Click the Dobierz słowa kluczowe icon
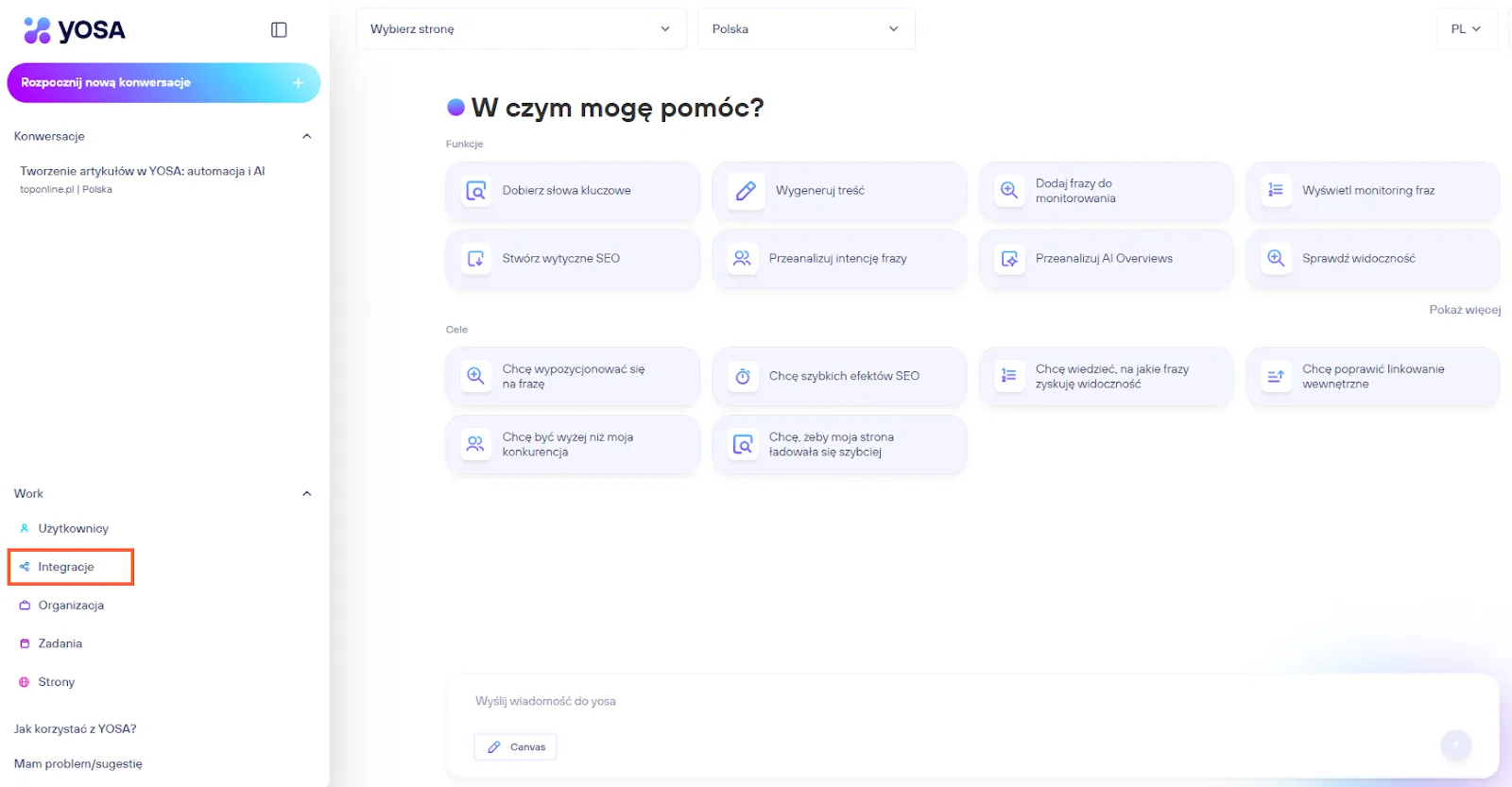 click(x=476, y=191)
